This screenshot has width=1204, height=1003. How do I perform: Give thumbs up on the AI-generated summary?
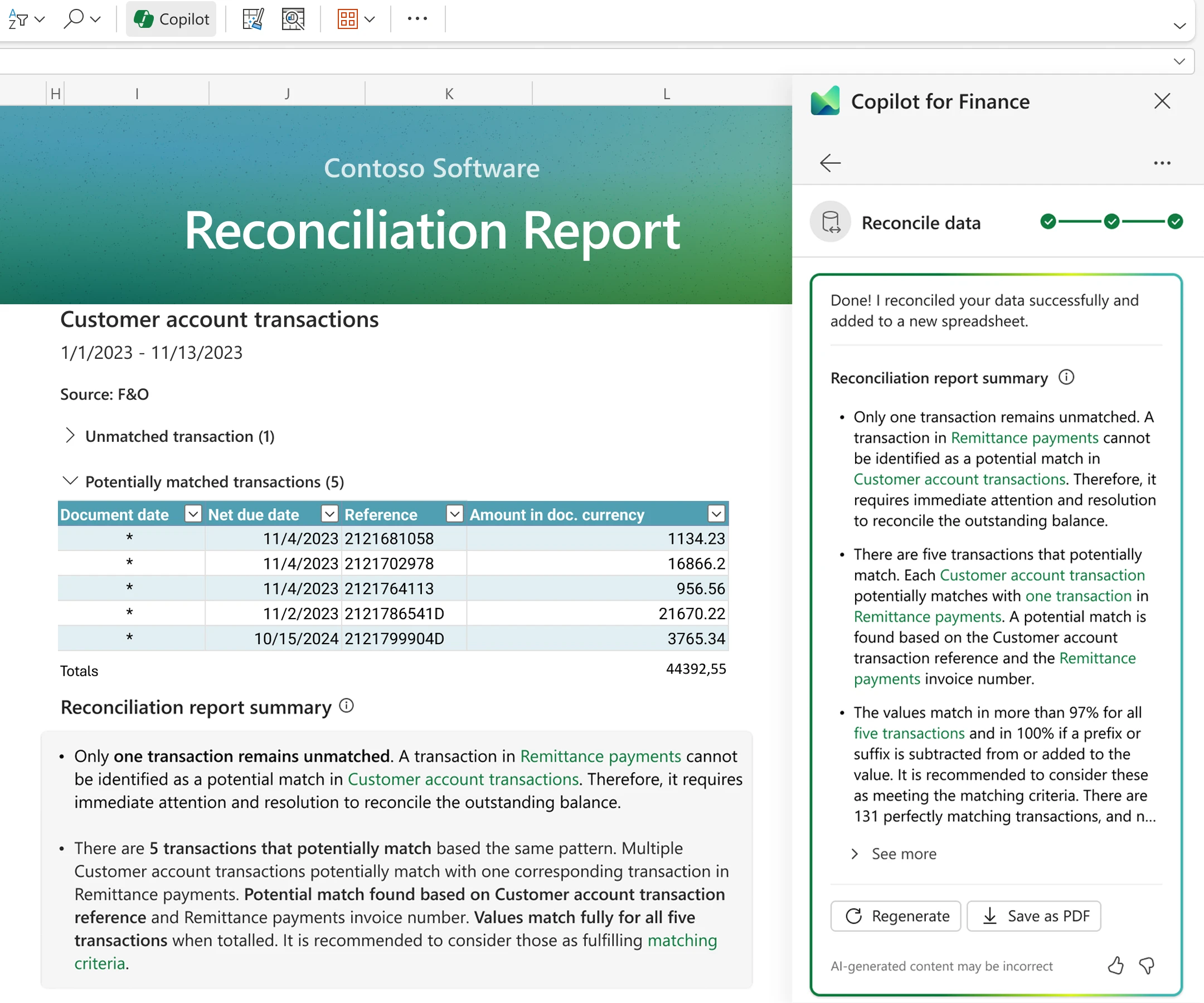pyautogui.click(x=1116, y=966)
